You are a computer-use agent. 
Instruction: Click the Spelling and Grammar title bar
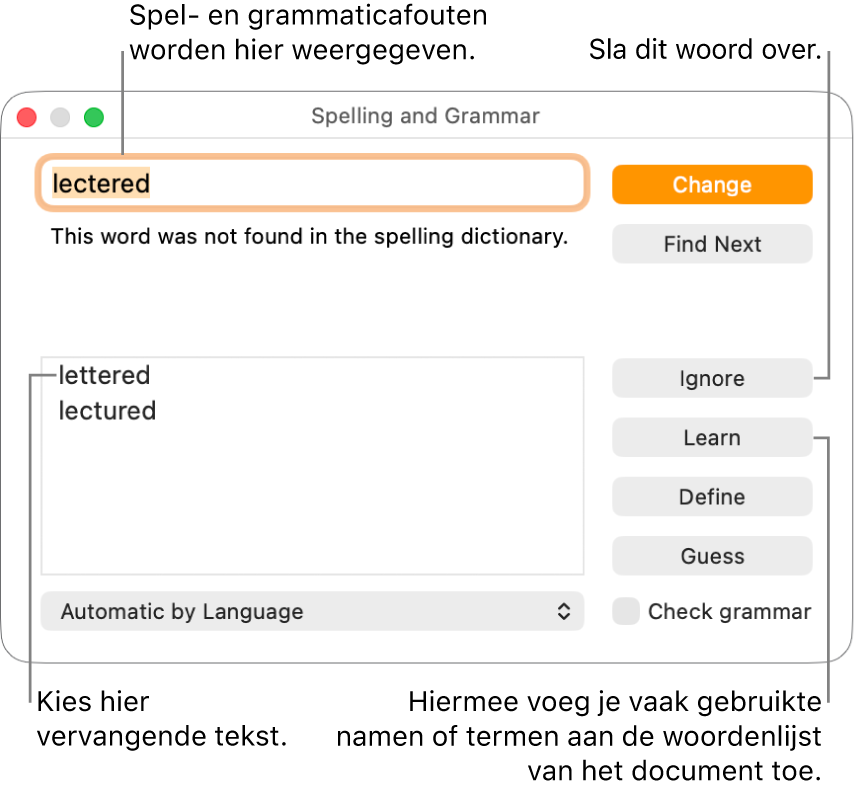click(x=425, y=116)
